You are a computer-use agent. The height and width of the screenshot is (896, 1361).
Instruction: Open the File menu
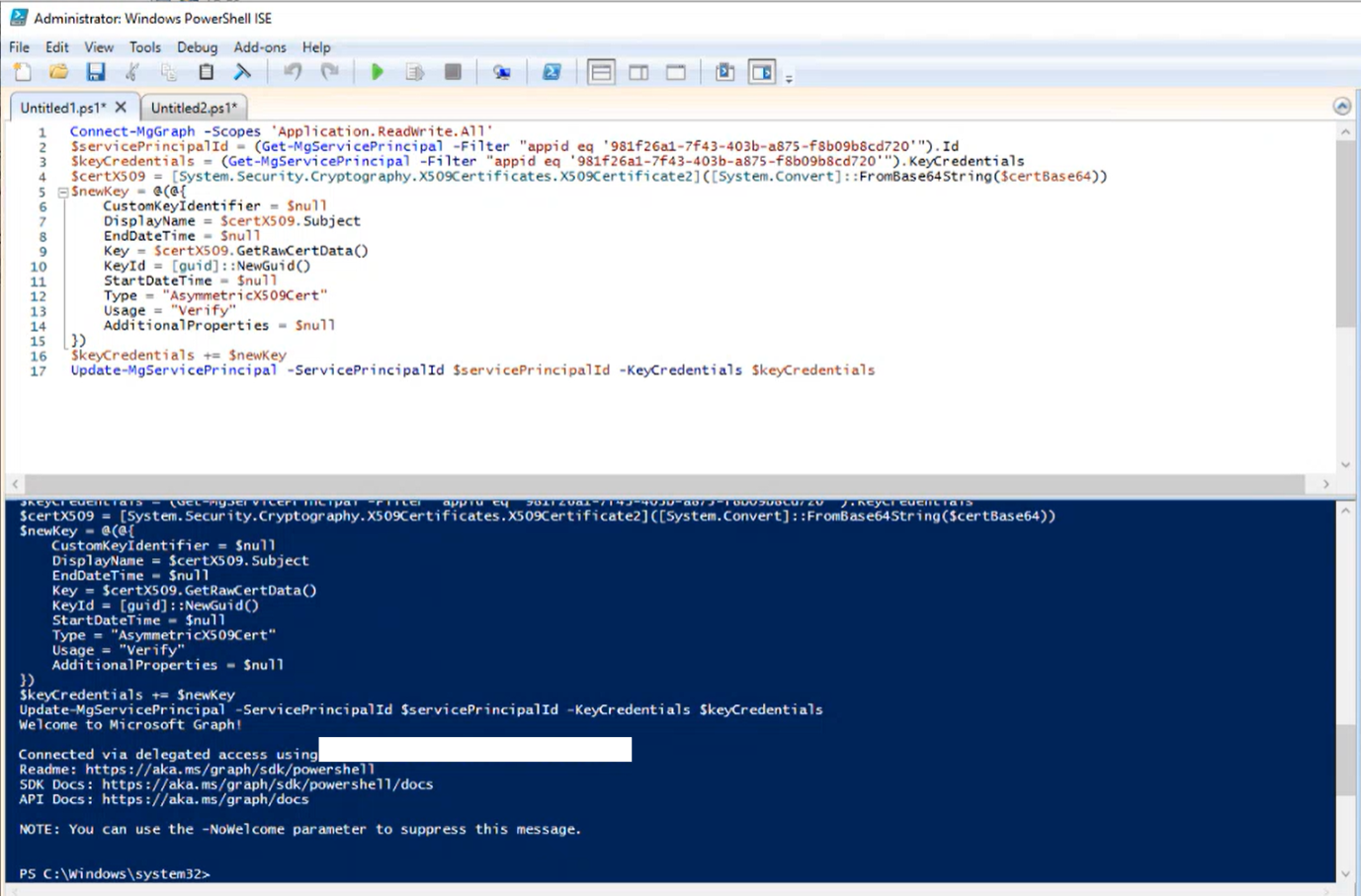click(19, 46)
